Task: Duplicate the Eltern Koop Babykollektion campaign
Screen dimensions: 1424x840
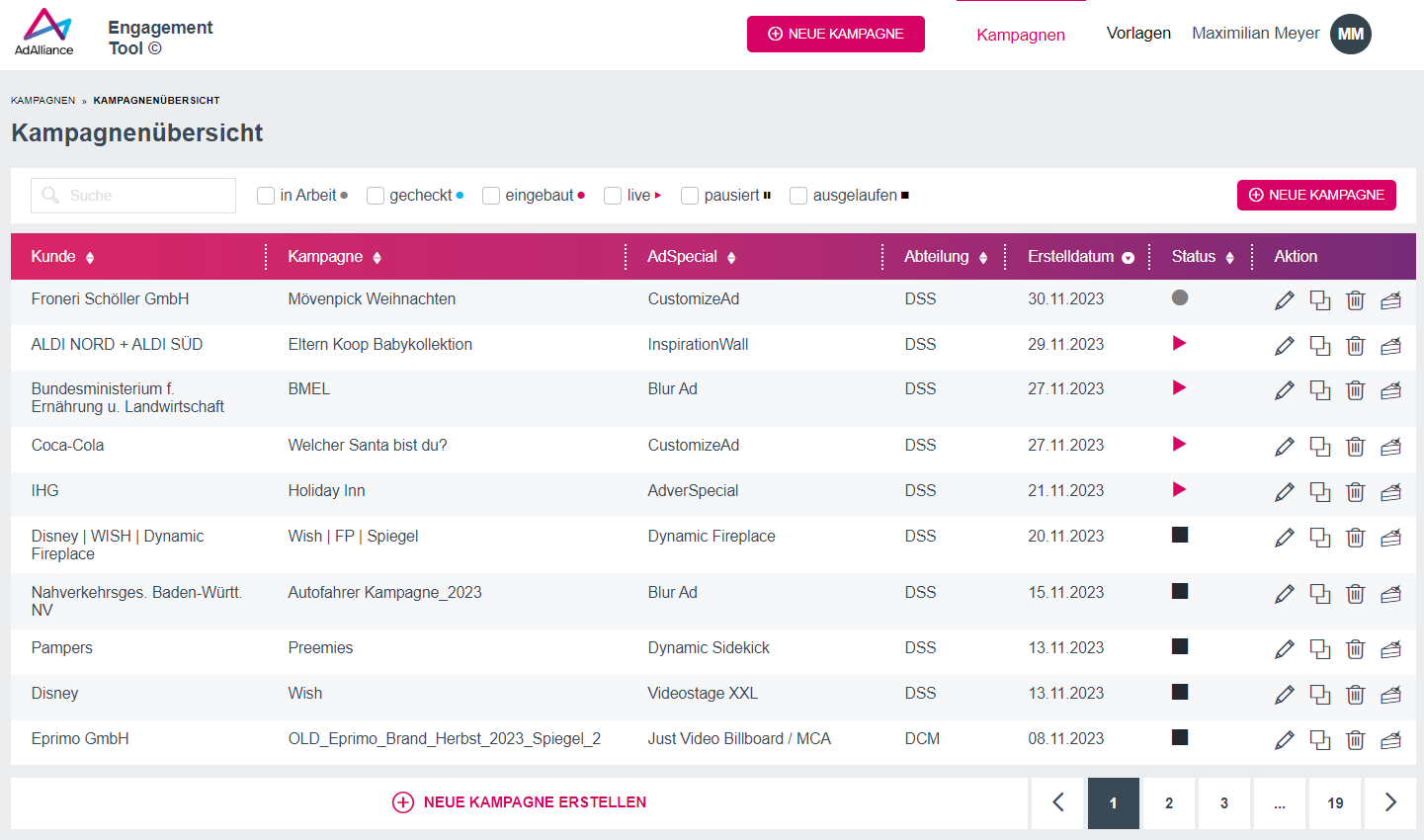Action: (x=1319, y=346)
